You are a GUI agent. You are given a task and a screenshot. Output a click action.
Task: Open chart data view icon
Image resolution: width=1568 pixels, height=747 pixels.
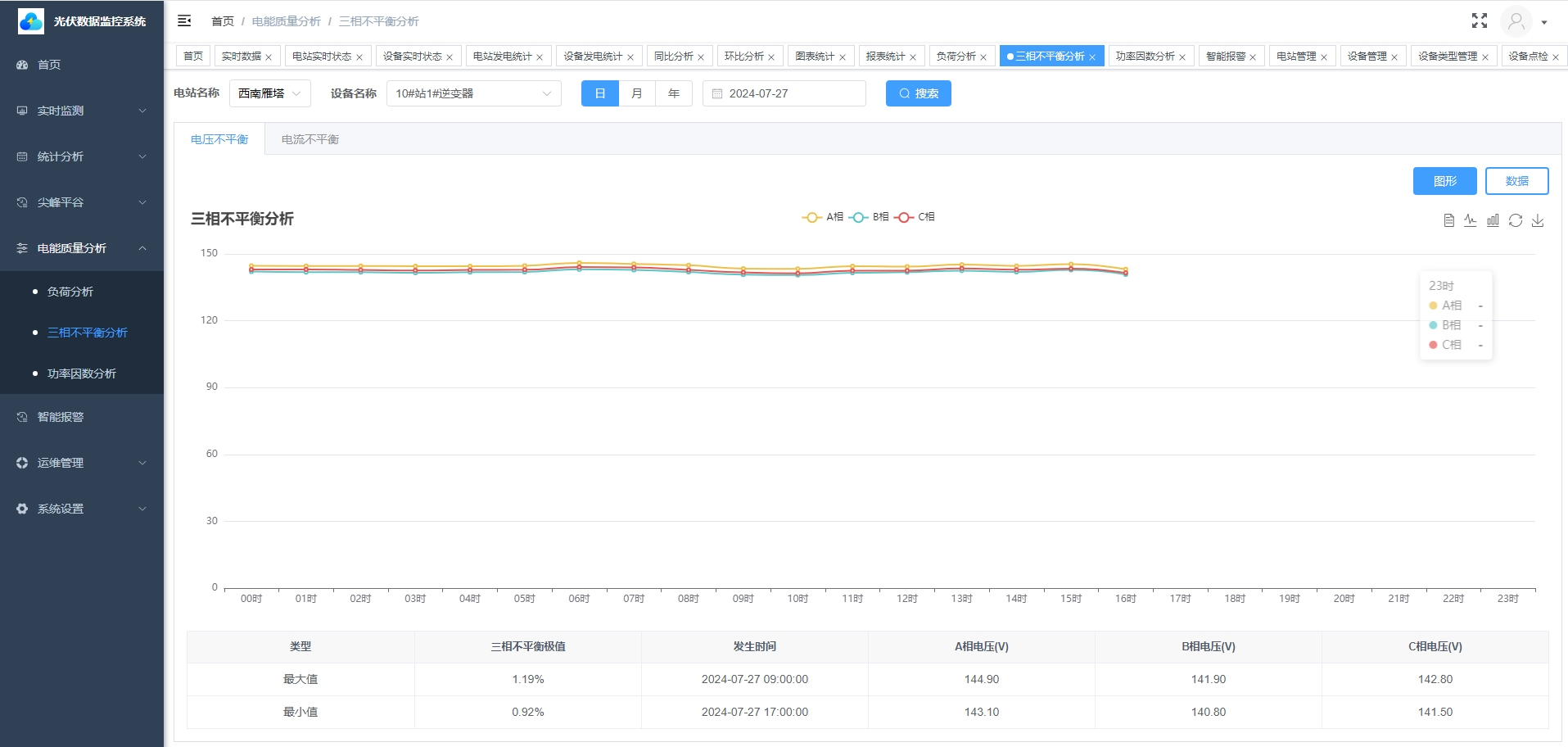click(1448, 220)
